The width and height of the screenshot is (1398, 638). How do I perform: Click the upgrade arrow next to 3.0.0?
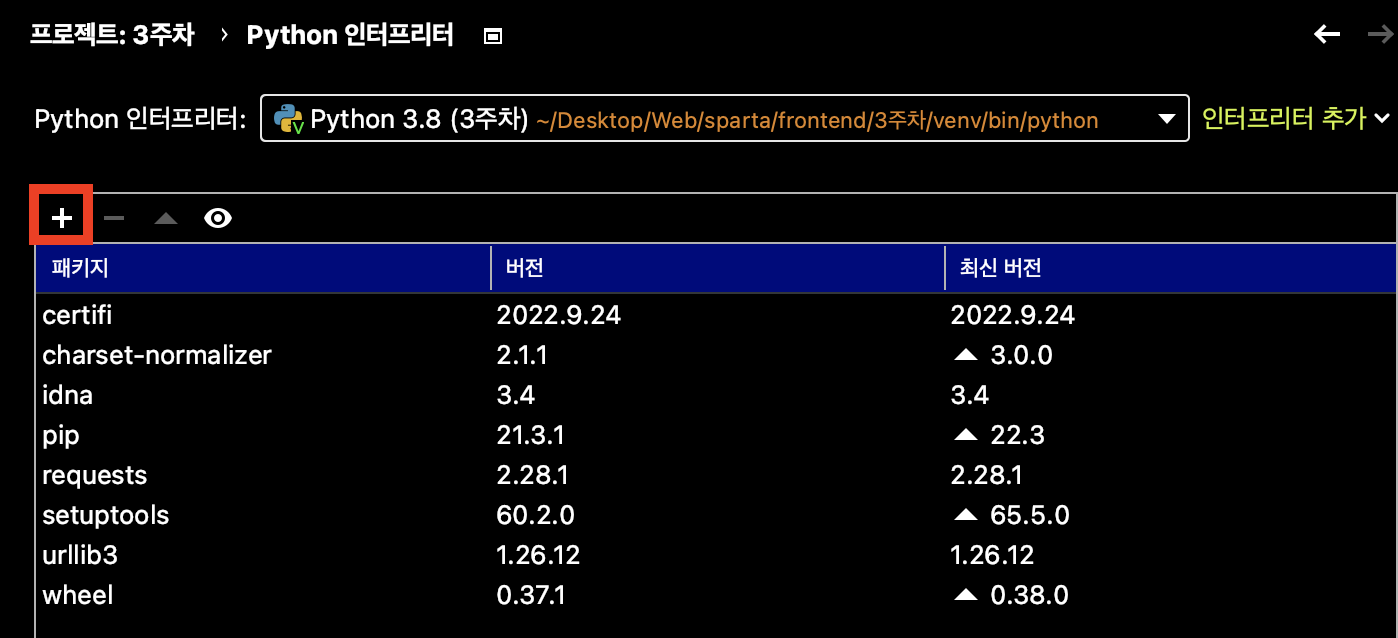point(965,355)
